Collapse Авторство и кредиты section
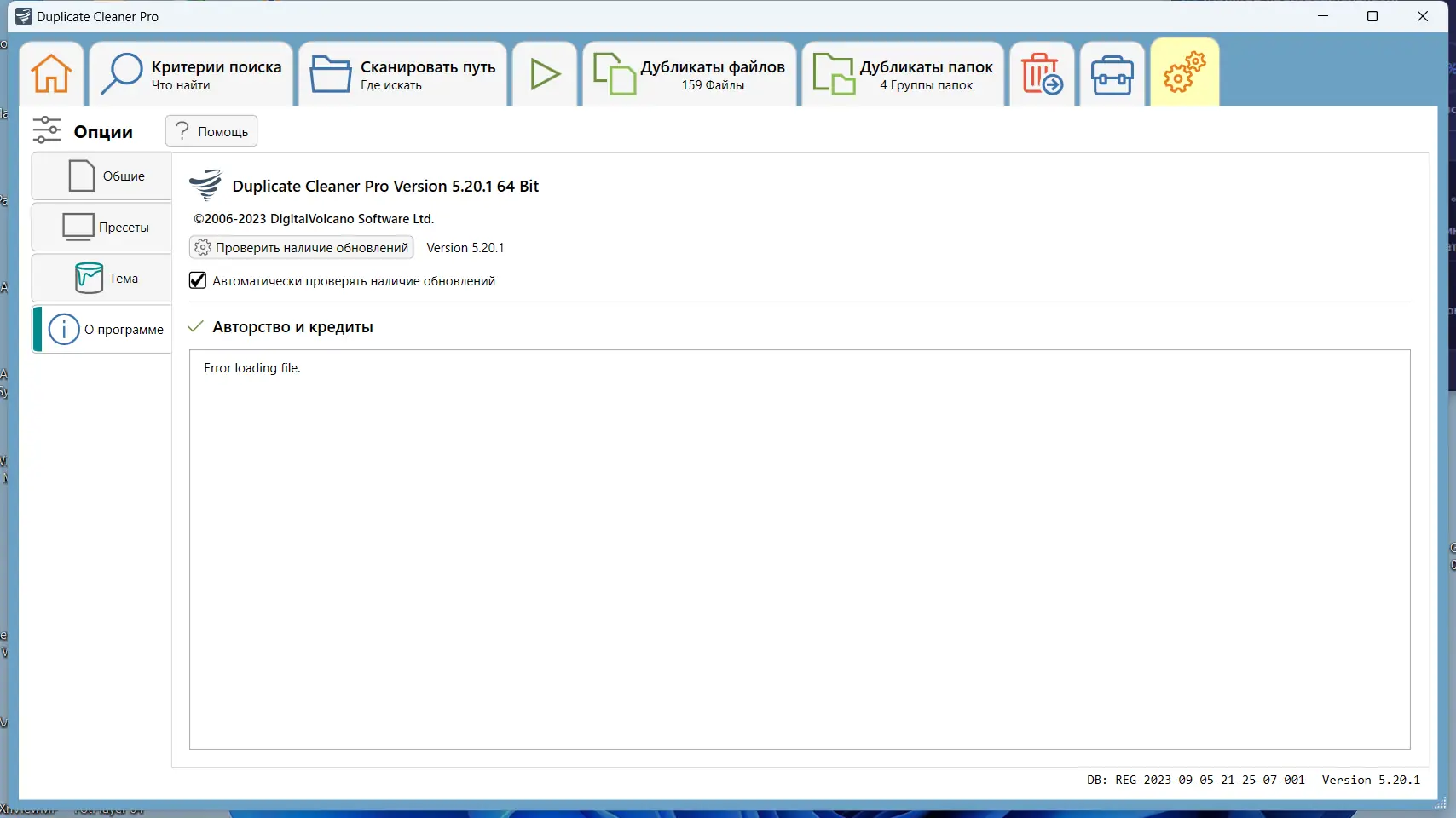Viewport: 1456px width, 818px height. pos(195,327)
